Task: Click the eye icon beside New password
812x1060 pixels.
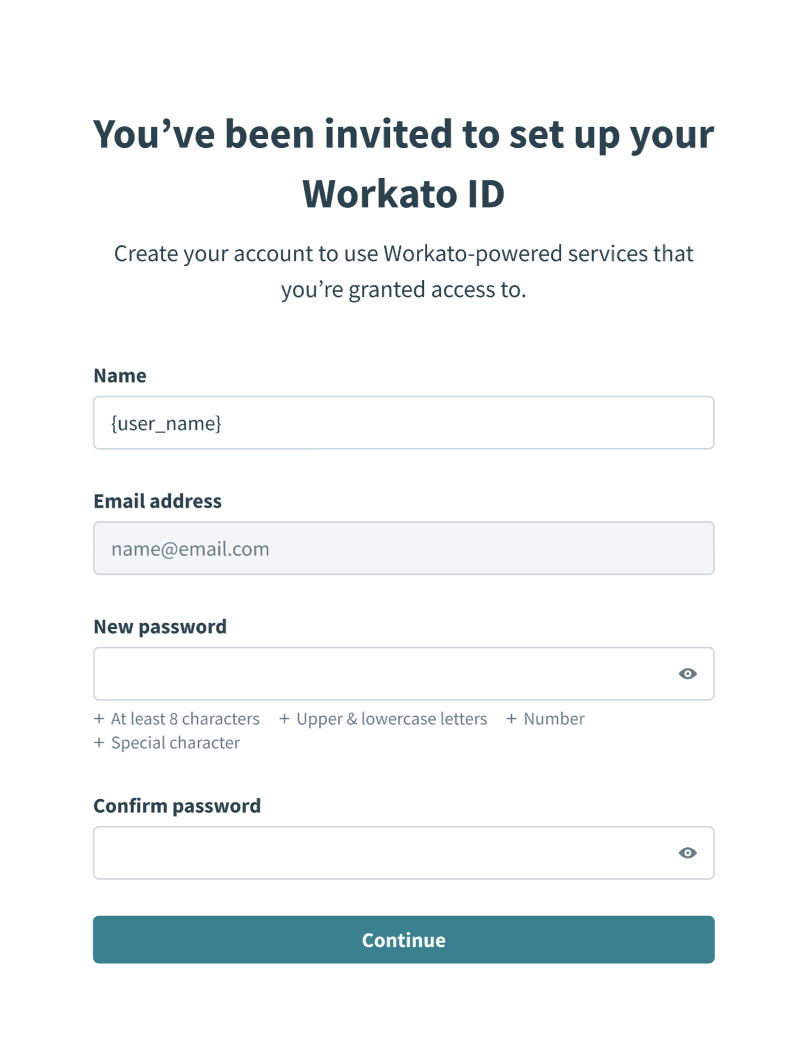Action: click(687, 673)
